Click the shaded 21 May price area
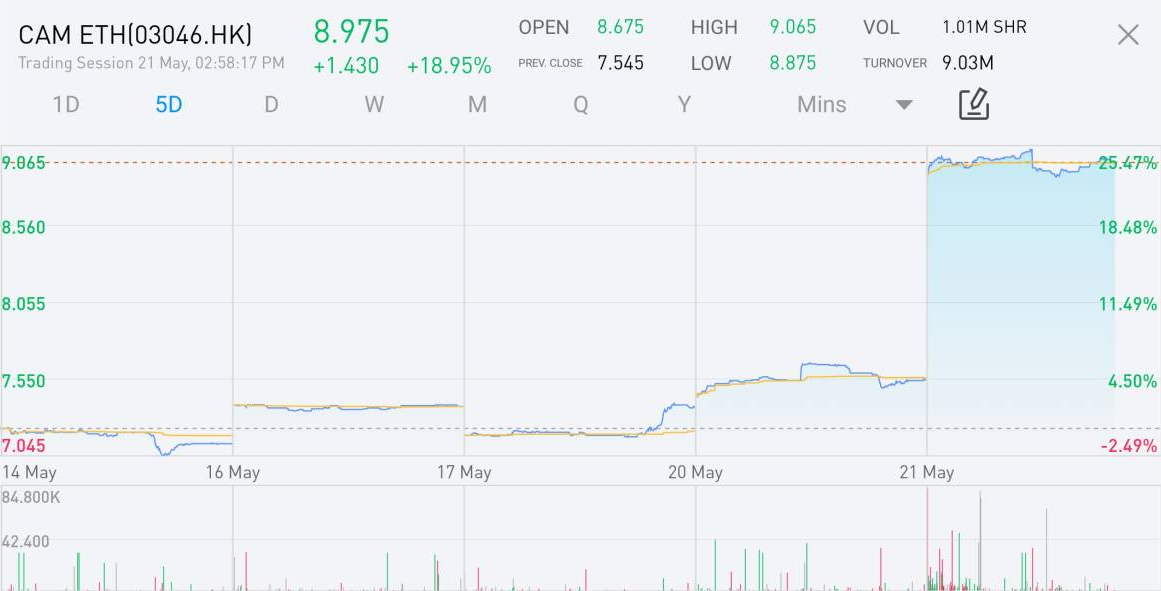This screenshot has width=1161, height=591. (x=1020, y=300)
